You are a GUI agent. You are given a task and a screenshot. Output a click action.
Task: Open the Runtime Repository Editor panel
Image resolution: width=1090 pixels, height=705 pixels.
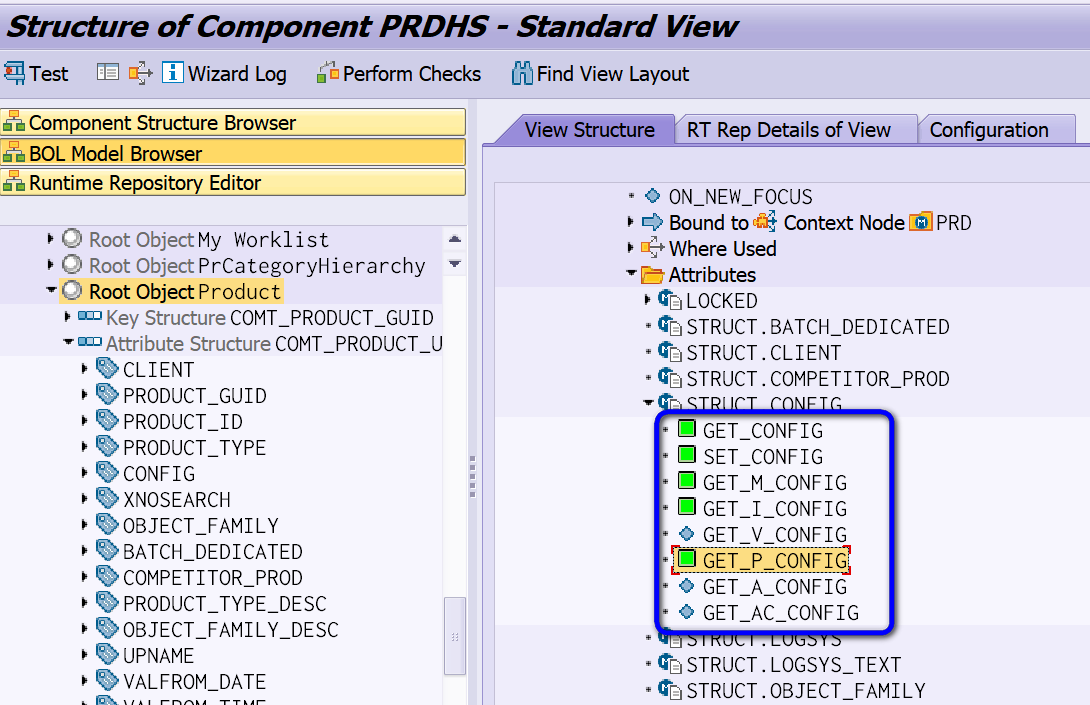pos(233,183)
